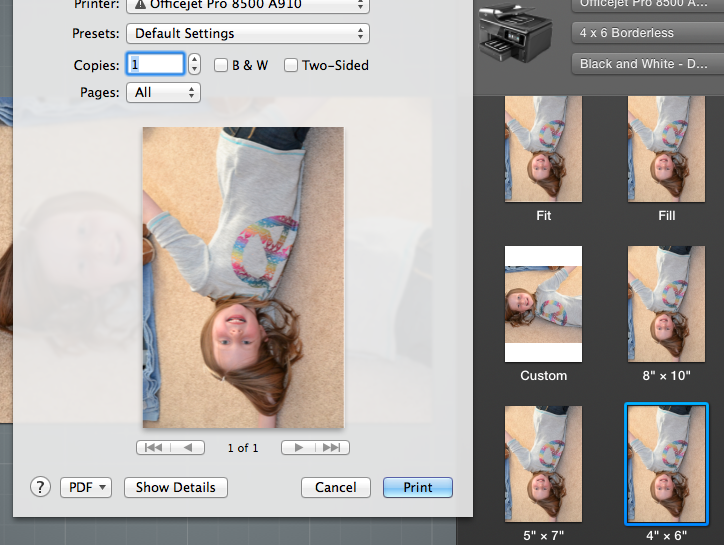This screenshot has height=545, width=724.
Task: Click the help question mark button
Action: [x=40, y=487]
